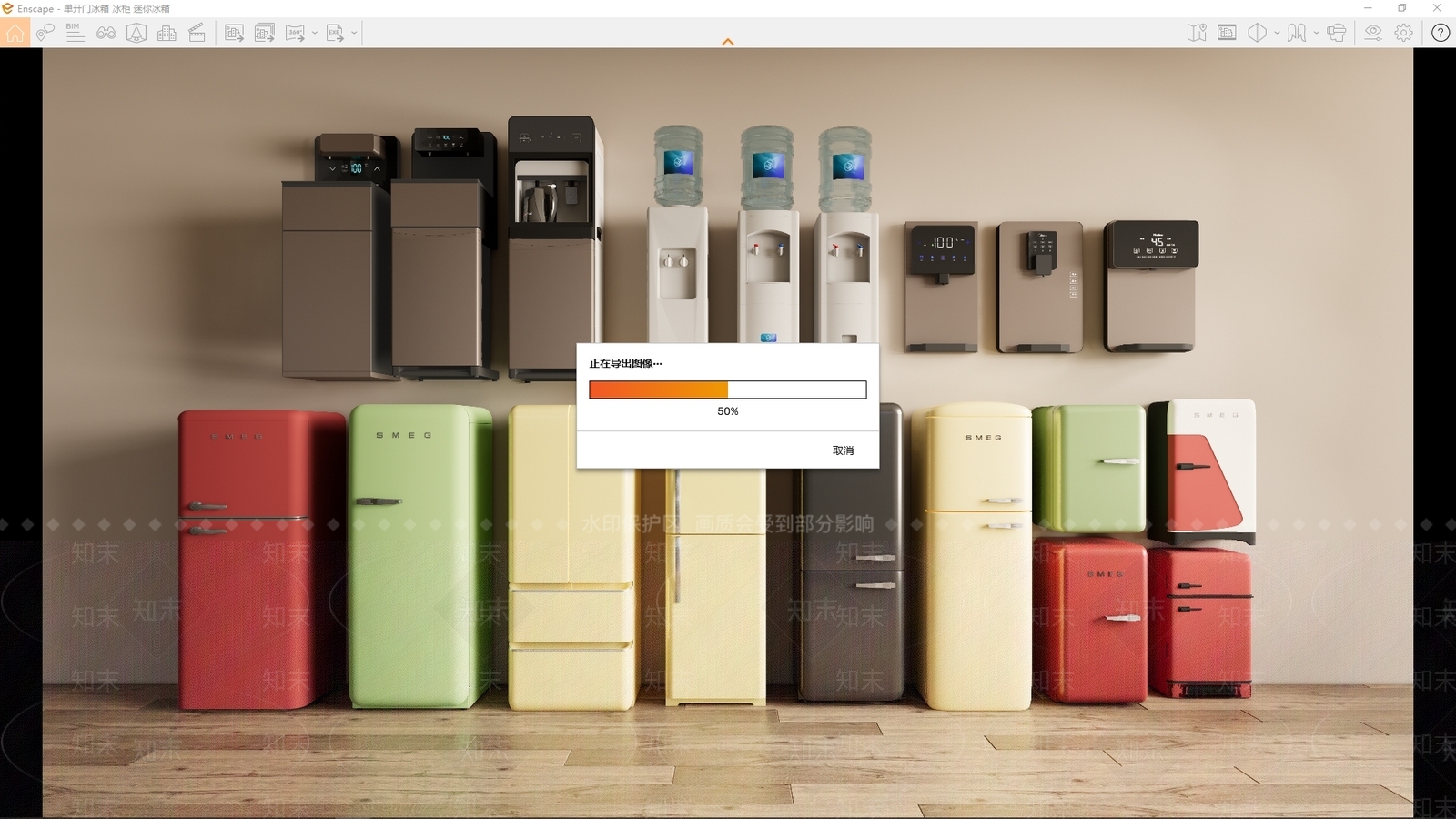Open the visual settings eye icon
This screenshot has height=819, width=1456.
(1373, 34)
